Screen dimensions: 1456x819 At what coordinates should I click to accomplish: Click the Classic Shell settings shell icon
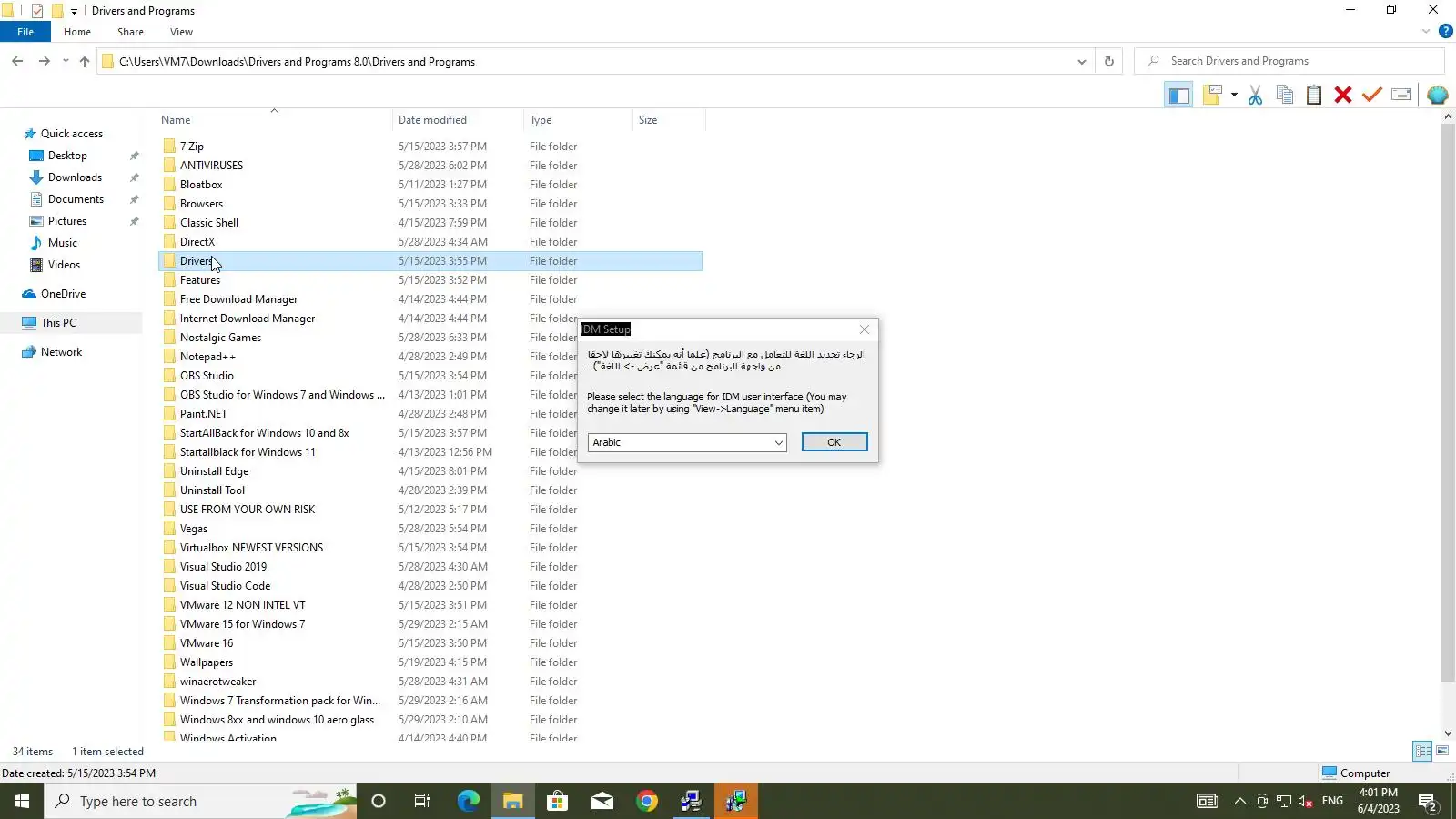(x=1438, y=95)
